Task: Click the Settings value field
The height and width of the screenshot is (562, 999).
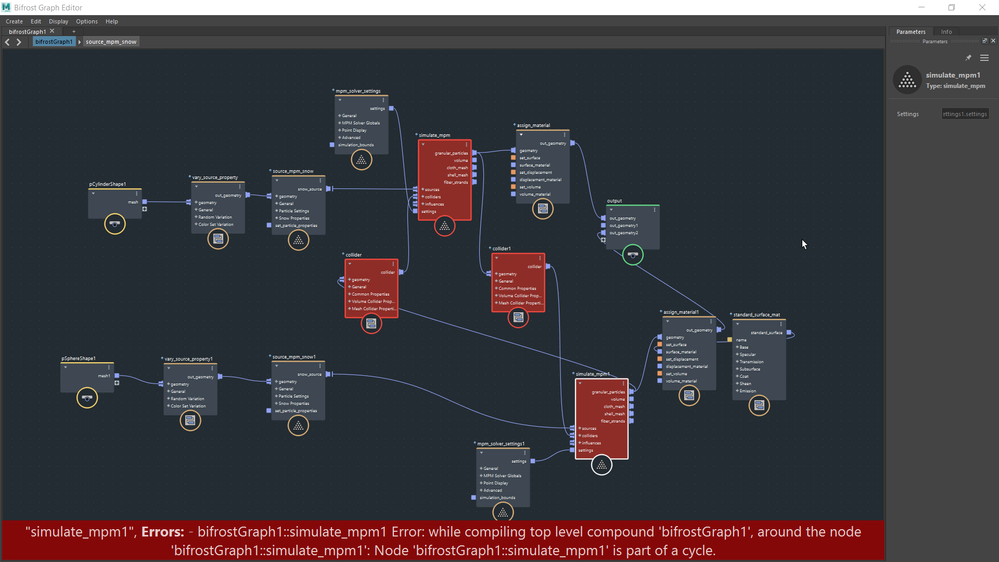Action: tap(965, 114)
